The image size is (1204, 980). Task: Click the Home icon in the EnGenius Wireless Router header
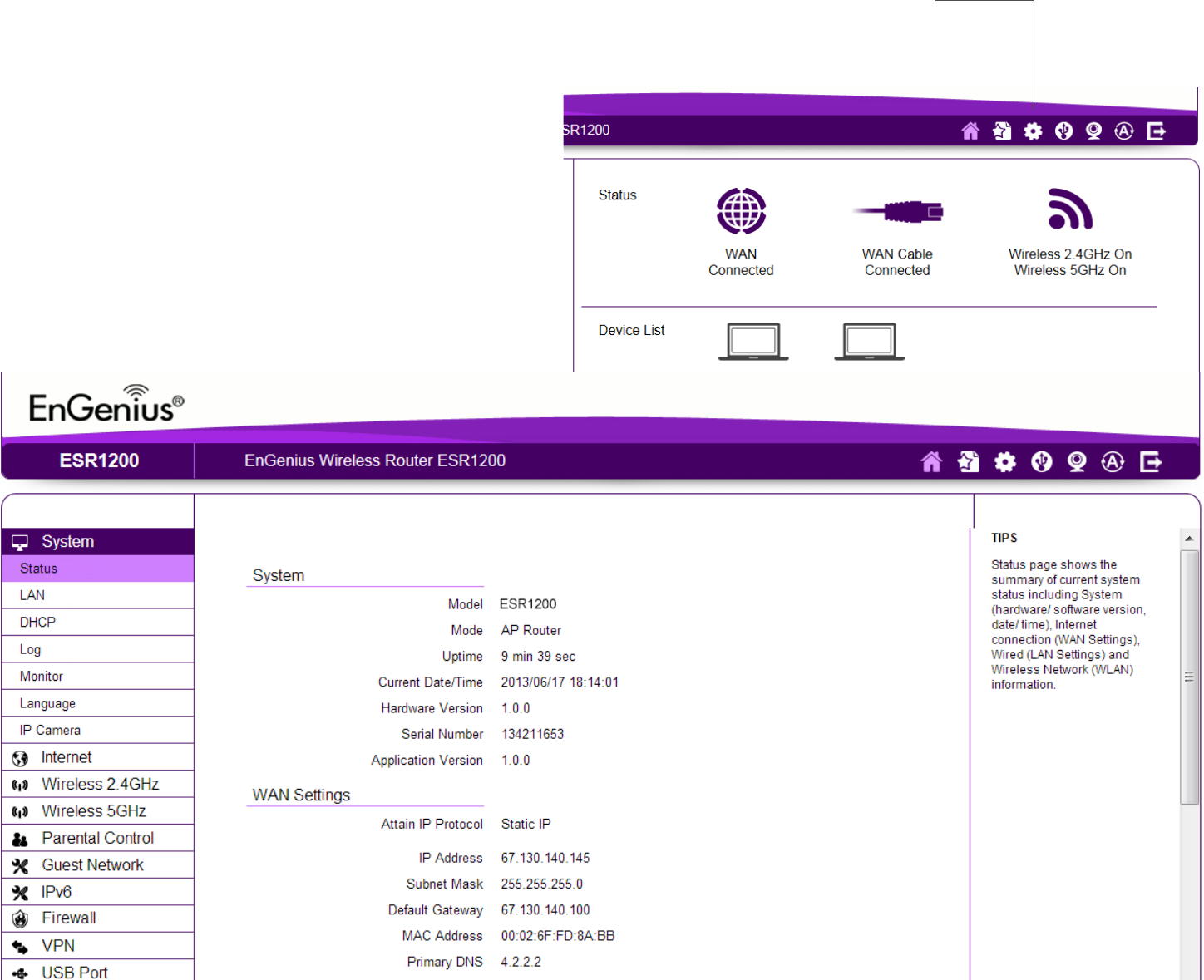[931, 461]
